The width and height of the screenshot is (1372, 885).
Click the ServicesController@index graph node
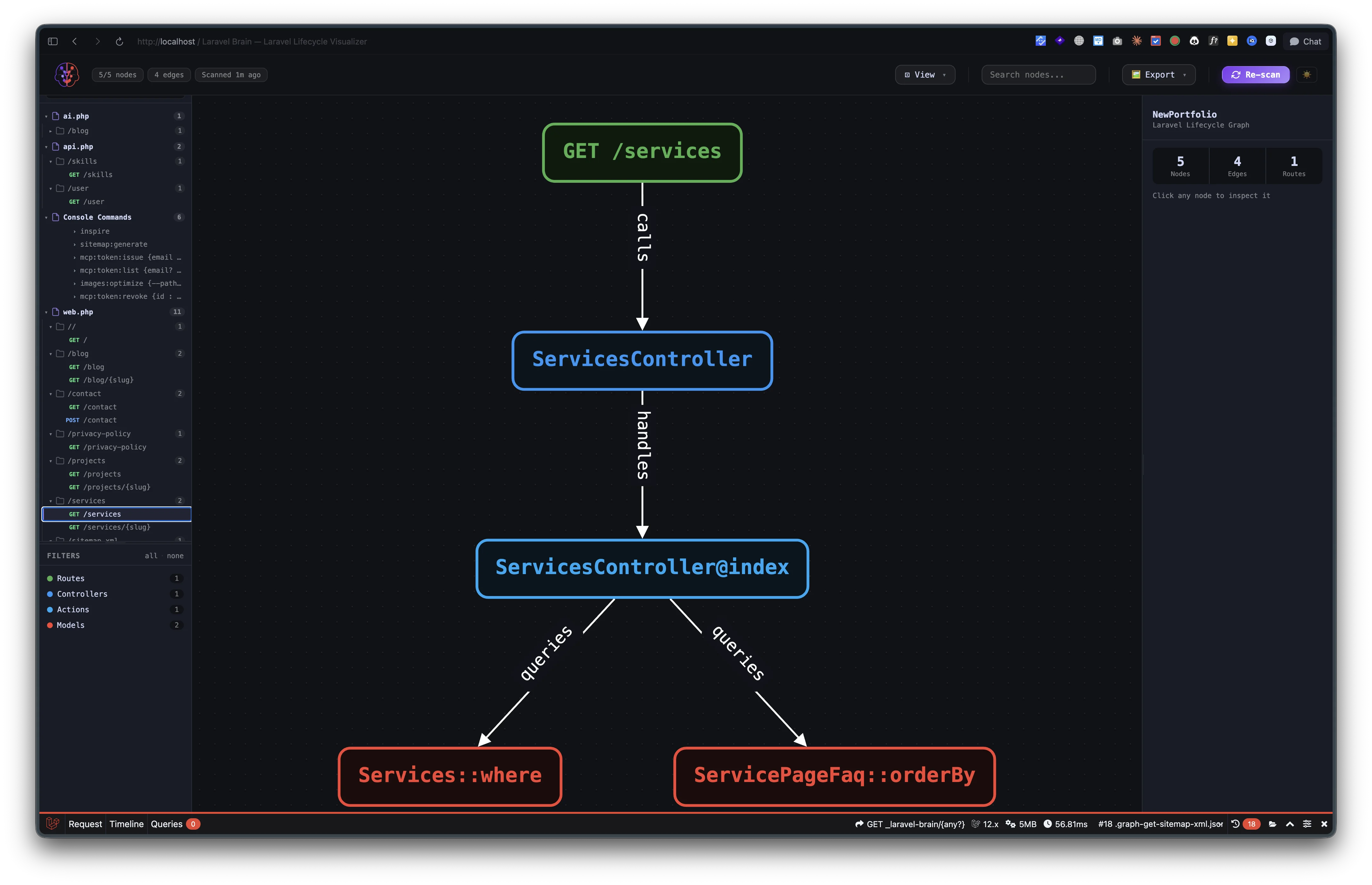642,568
